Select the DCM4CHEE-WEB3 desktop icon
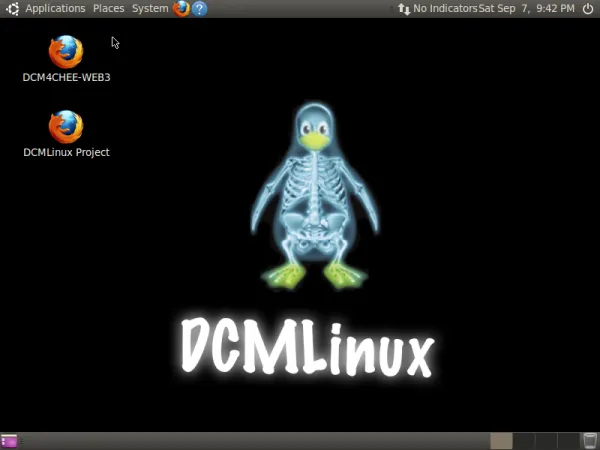This screenshot has height=450, width=600. pos(66,52)
